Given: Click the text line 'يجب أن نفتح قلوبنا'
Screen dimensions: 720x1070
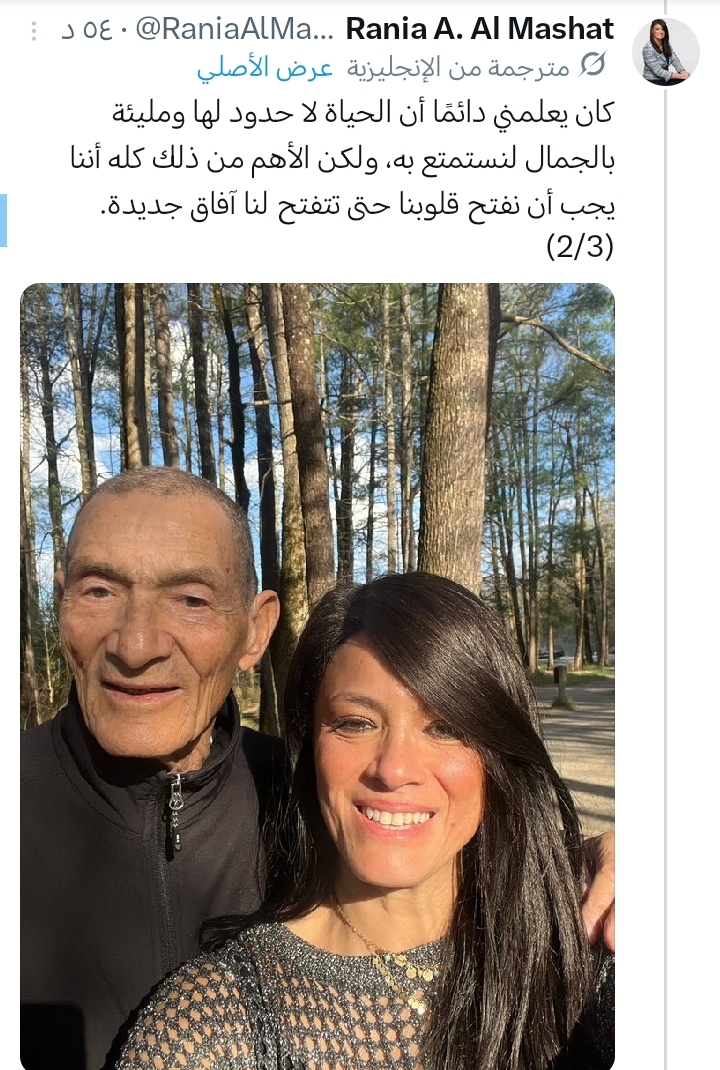Looking at the screenshot, I should pyautogui.click(x=358, y=205).
